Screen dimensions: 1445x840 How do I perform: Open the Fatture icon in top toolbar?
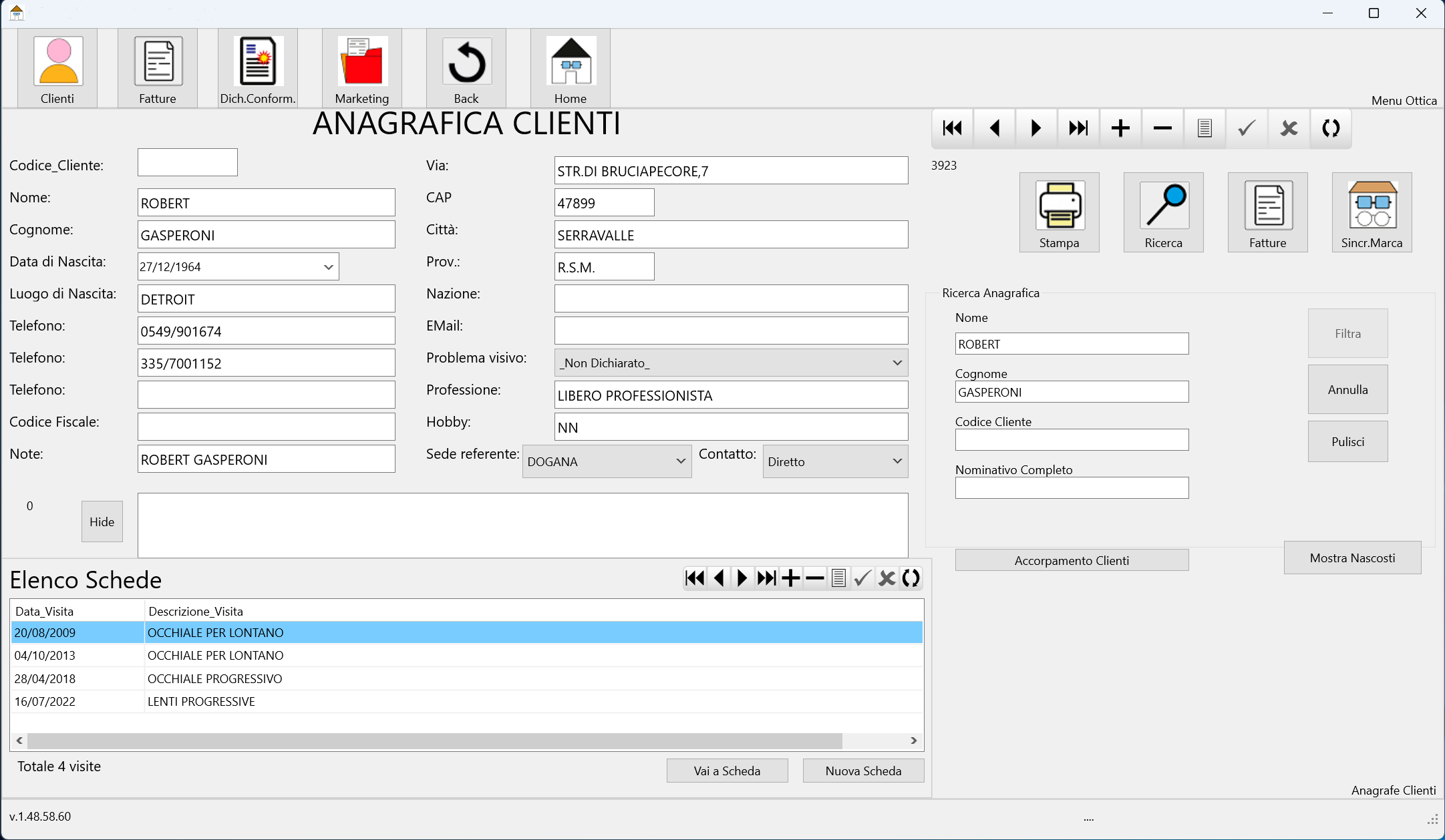tap(158, 68)
